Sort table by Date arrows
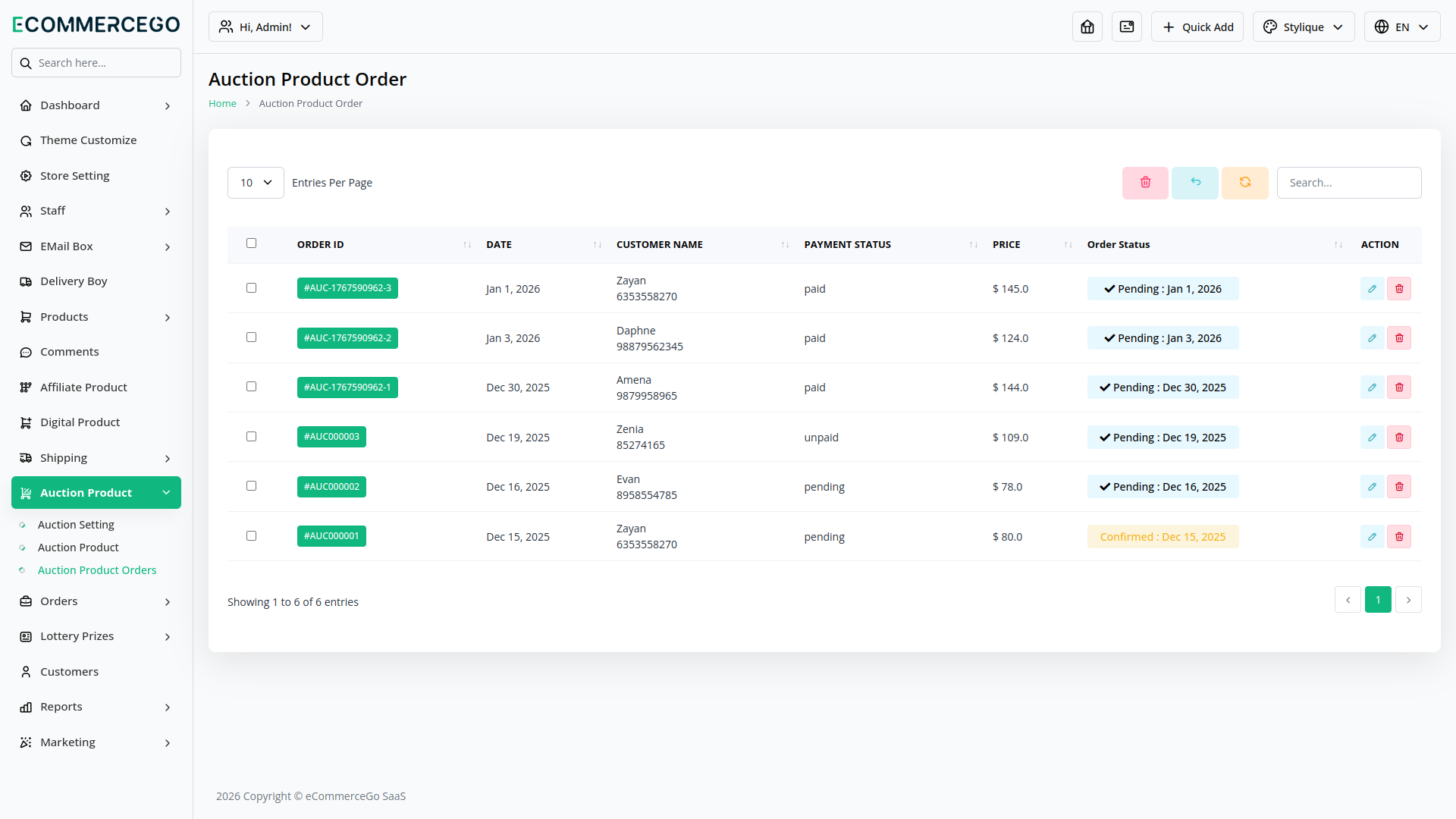The image size is (1456, 819). tap(598, 245)
